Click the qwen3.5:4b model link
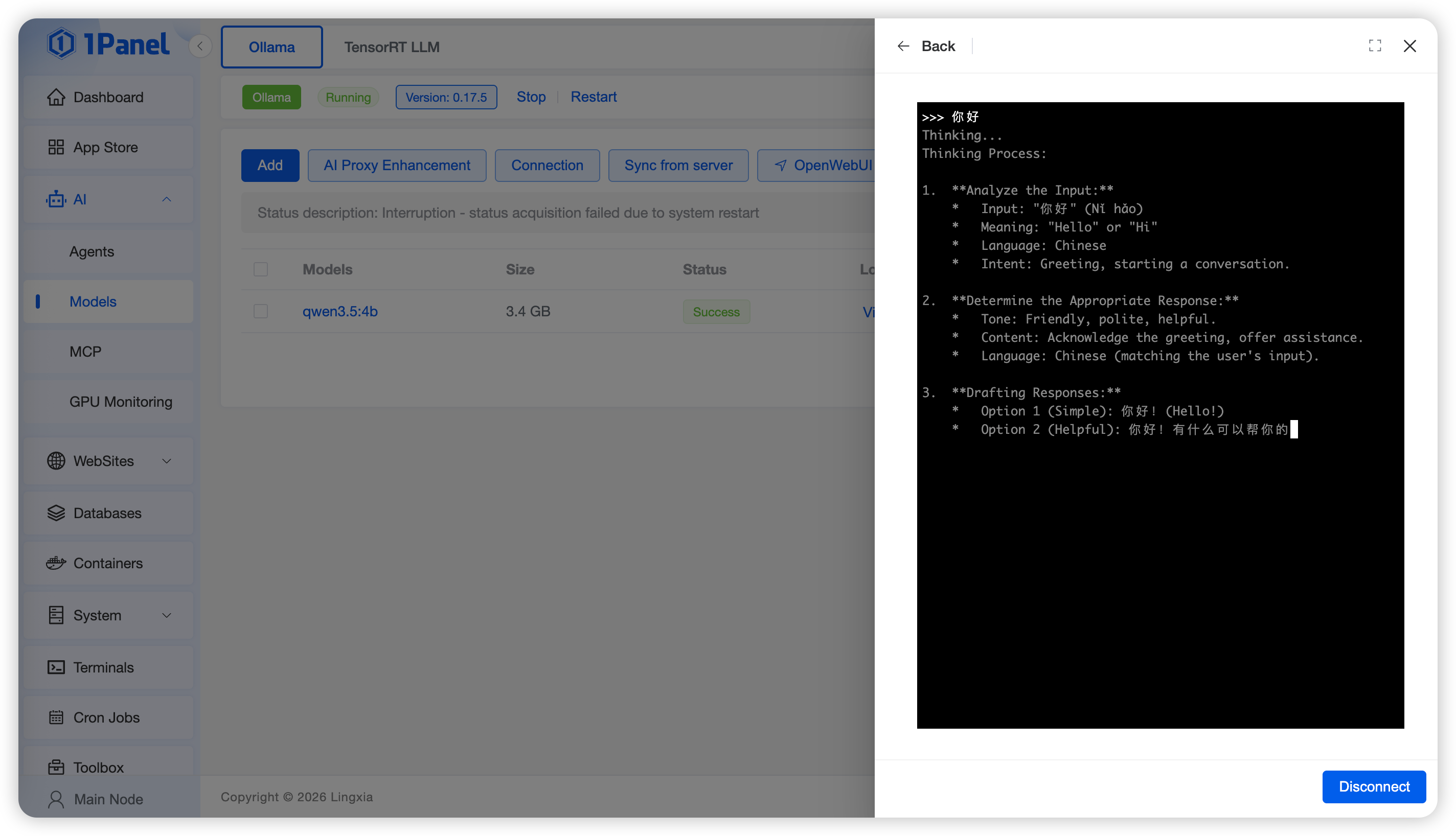 click(340, 311)
